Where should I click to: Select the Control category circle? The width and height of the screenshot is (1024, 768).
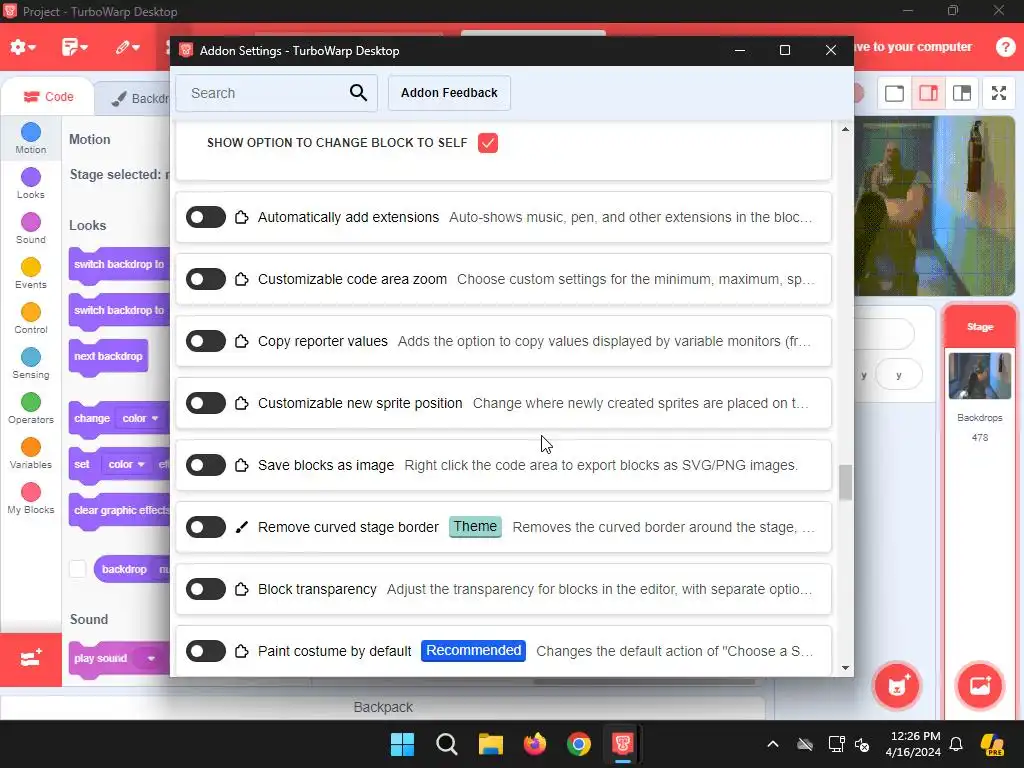point(31,312)
